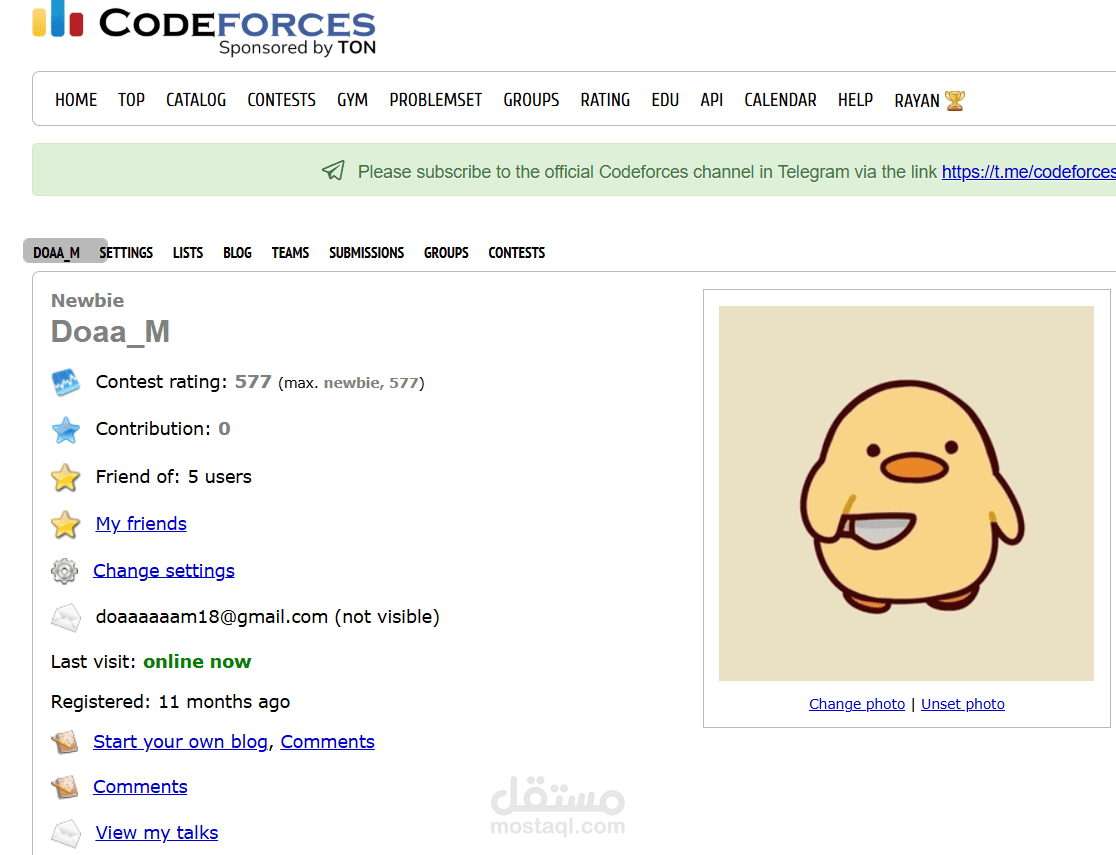This screenshot has height=855, width=1116.
Task: Click the yellow star beside My friends
Action: click(65, 525)
